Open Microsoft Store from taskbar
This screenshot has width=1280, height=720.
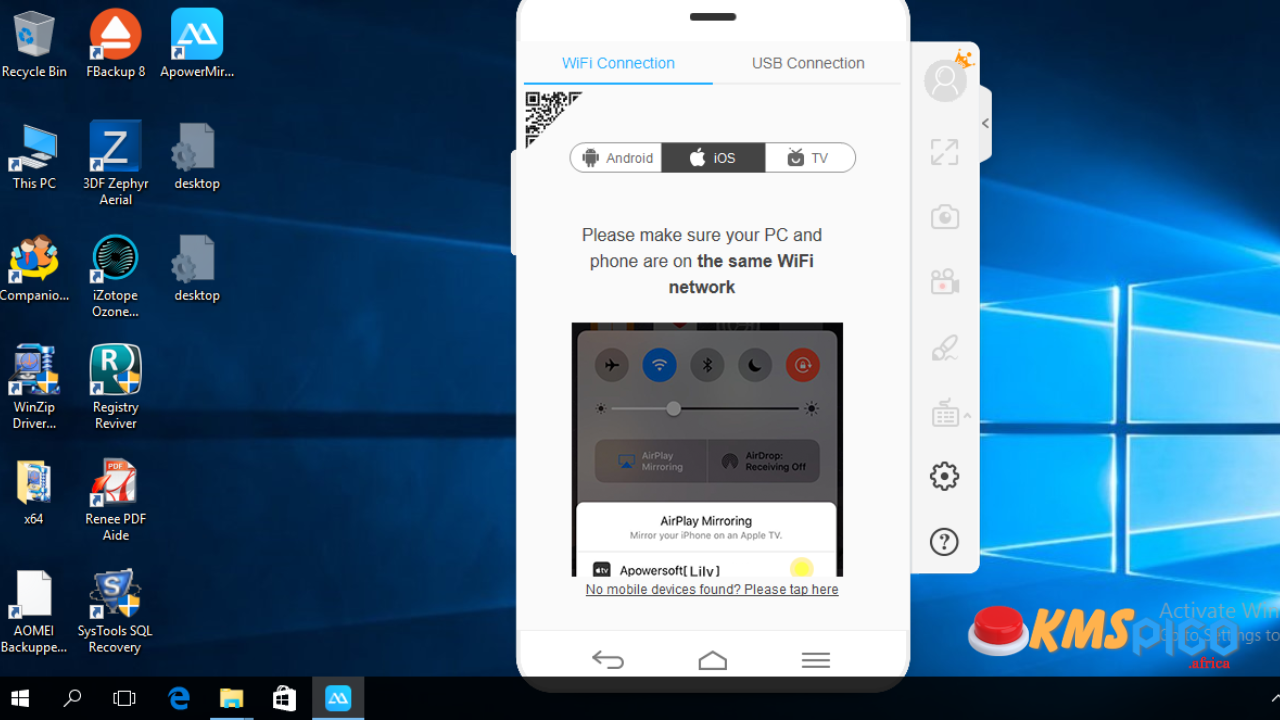(x=284, y=698)
